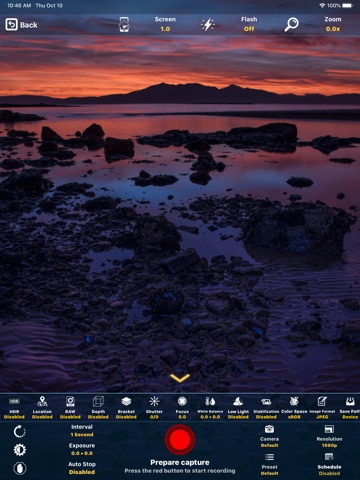Click the "Prepare capture" label

click(180, 462)
